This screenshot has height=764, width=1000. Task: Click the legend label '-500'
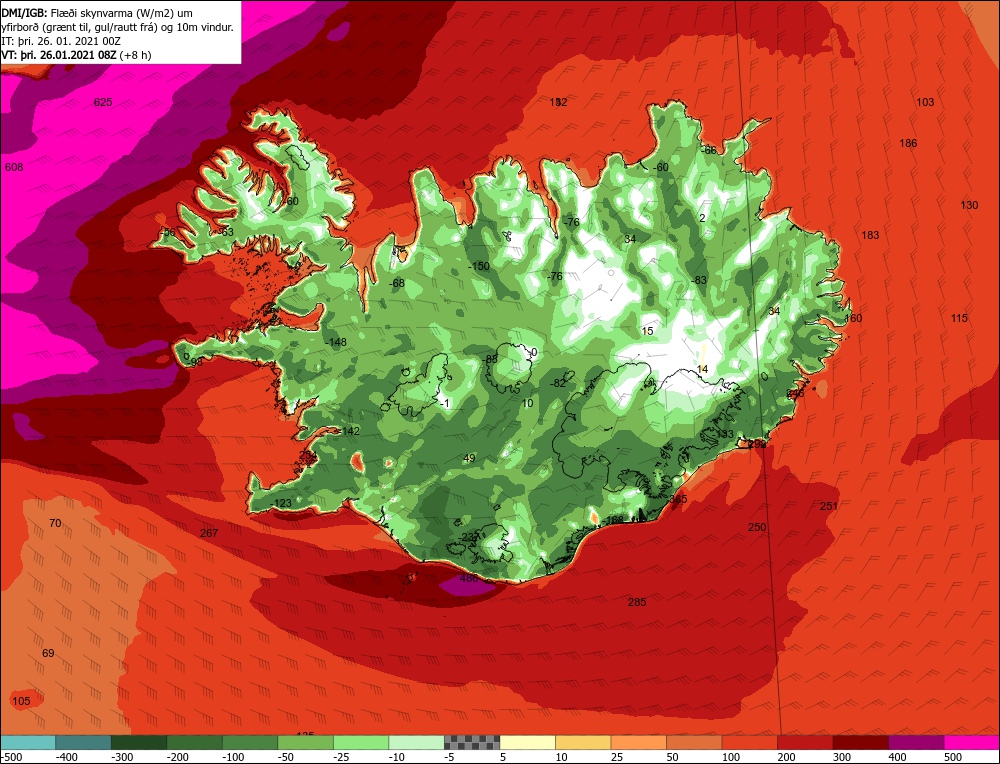point(11,757)
